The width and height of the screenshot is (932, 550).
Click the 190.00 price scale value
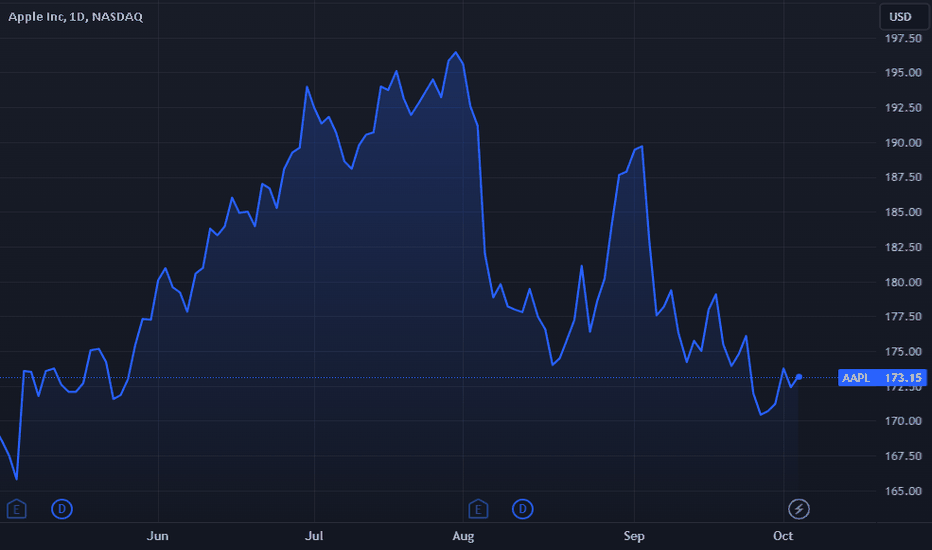click(903, 143)
